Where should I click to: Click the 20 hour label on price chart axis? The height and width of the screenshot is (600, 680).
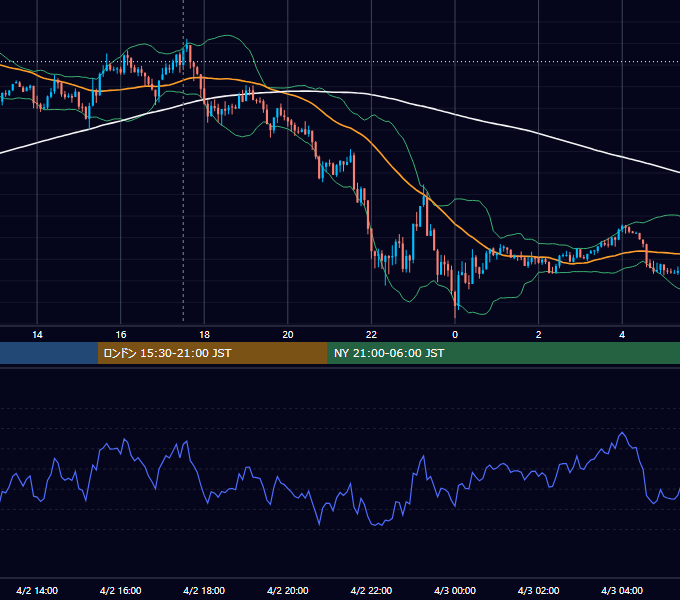288,335
